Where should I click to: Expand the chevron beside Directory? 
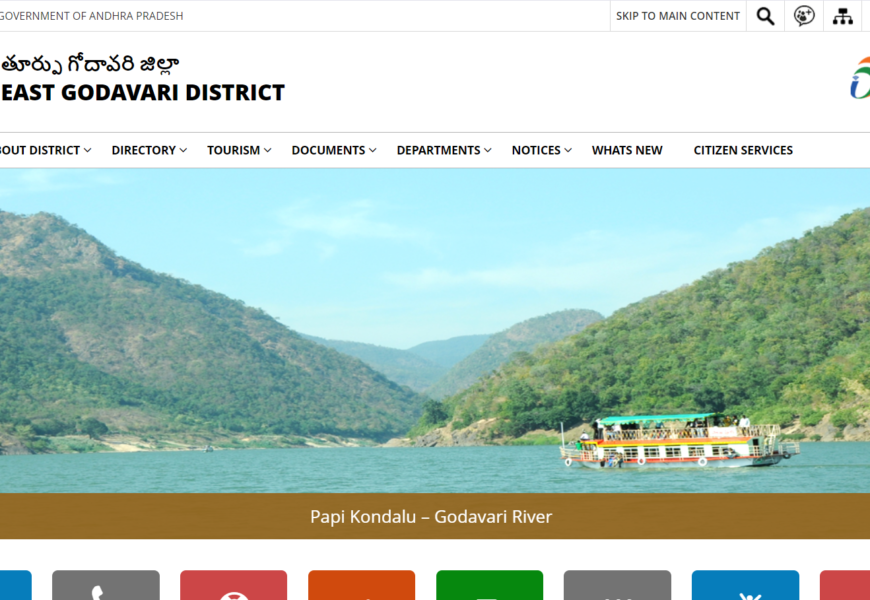tap(183, 150)
